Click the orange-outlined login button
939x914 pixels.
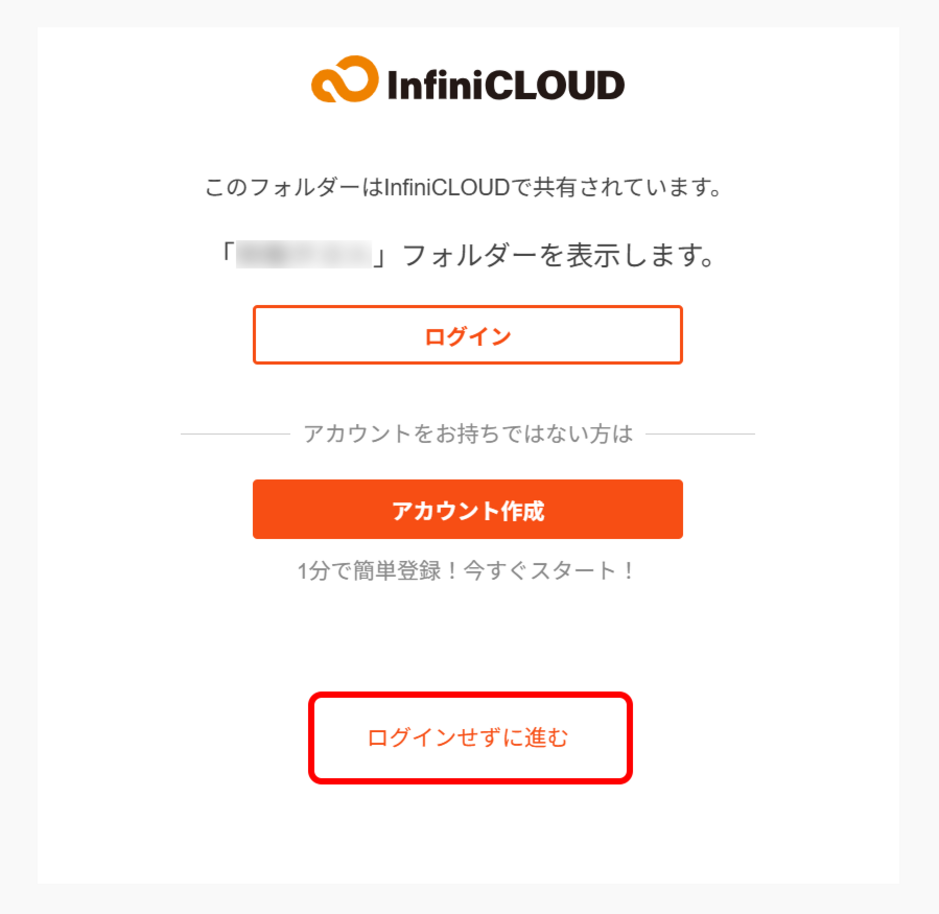click(467, 335)
